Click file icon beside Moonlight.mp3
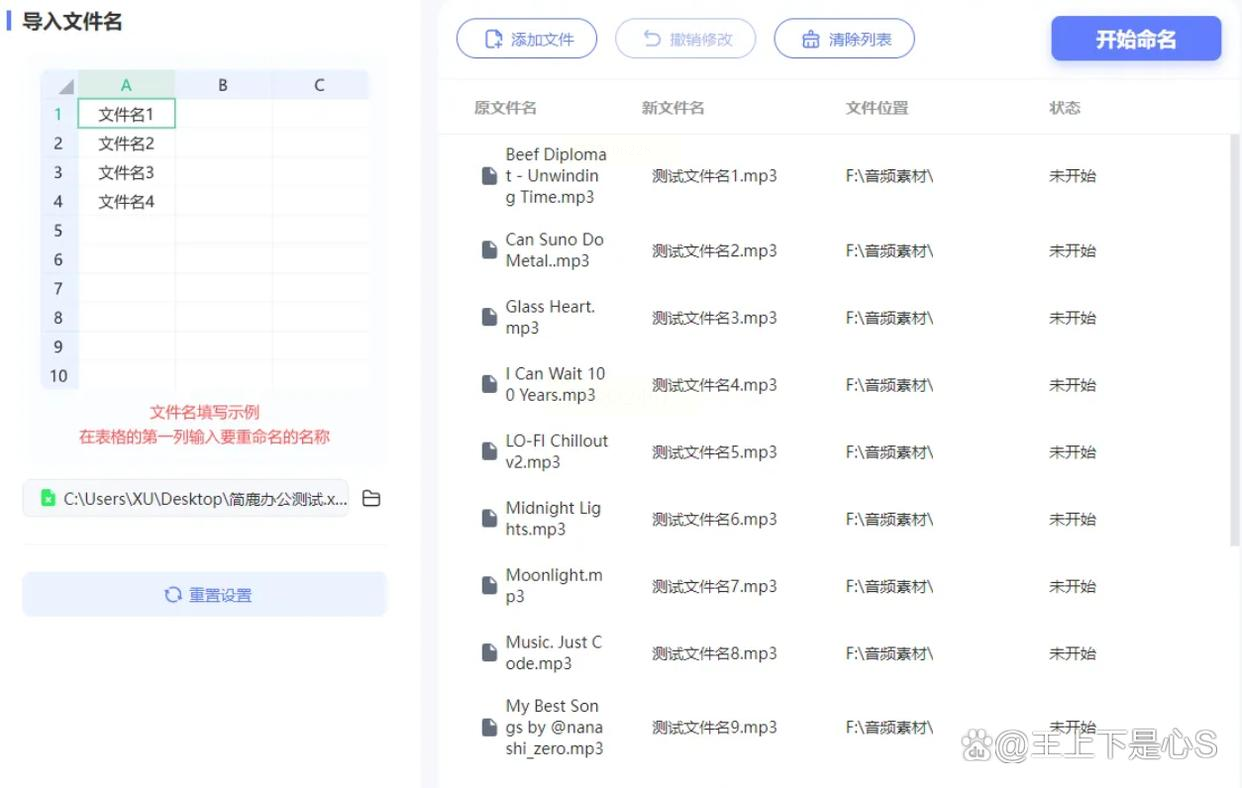The height and width of the screenshot is (788, 1242). pos(490,586)
